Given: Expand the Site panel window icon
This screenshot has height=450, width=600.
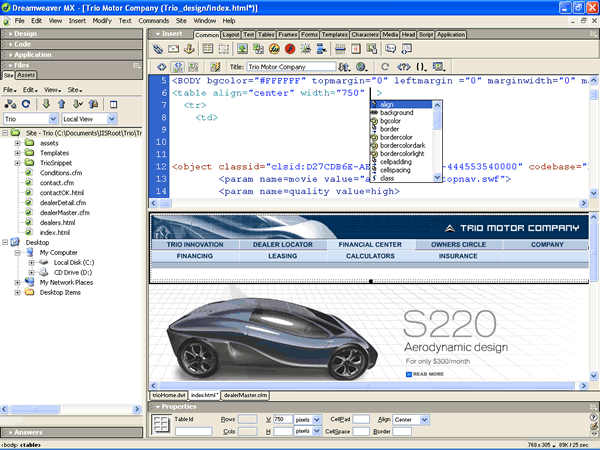Looking at the screenshot, I should tap(113, 104).
